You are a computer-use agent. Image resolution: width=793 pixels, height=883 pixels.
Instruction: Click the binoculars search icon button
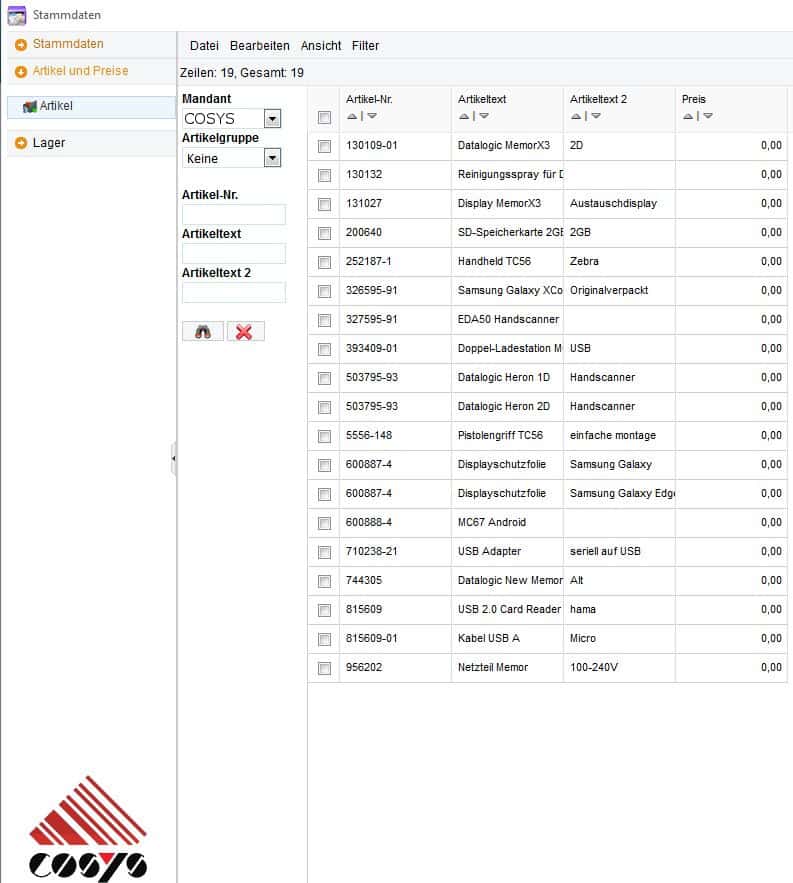(203, 331)
